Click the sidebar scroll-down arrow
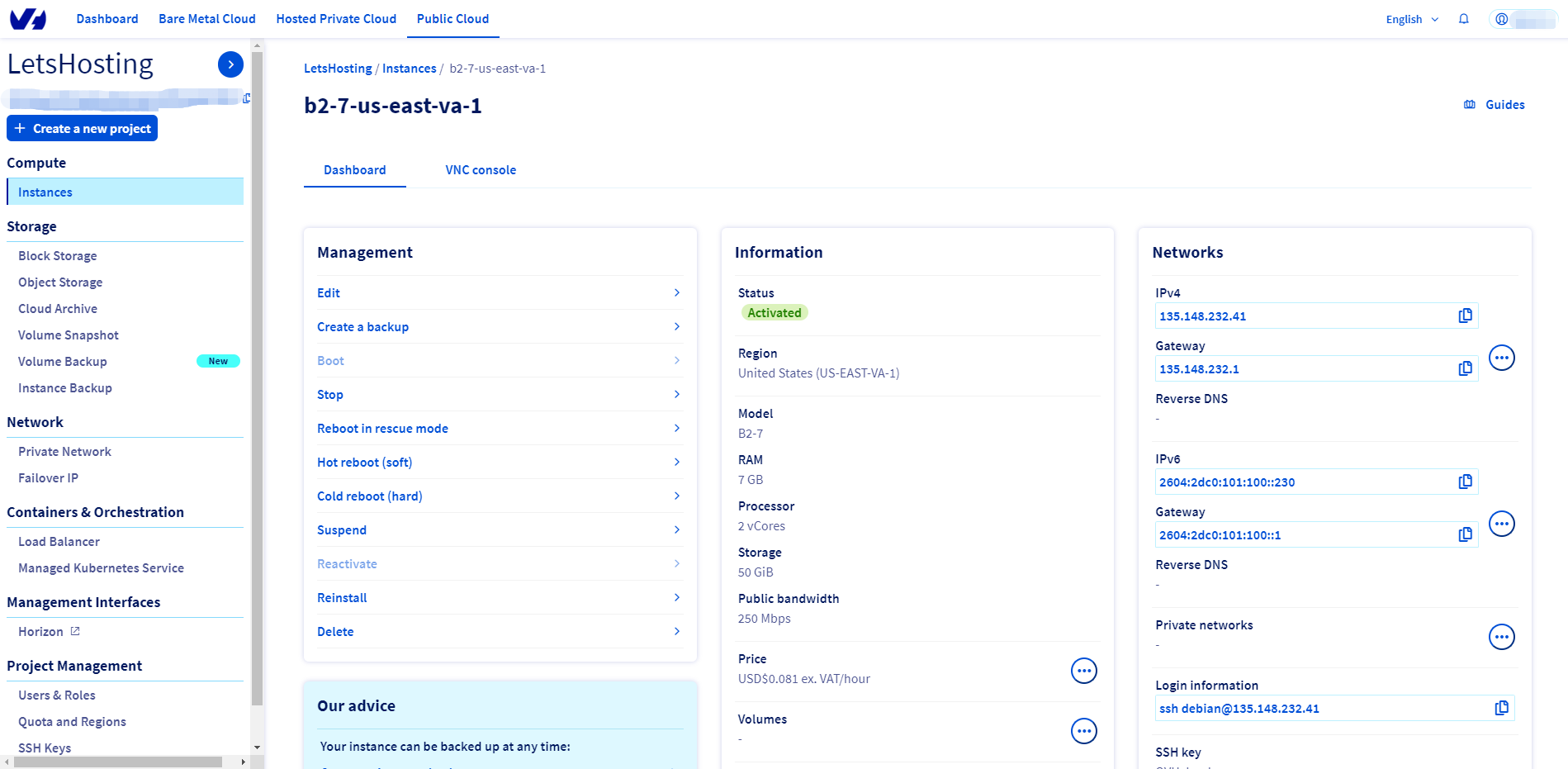The height and width of the screenshot is (769, 1568). click(257, 748)
